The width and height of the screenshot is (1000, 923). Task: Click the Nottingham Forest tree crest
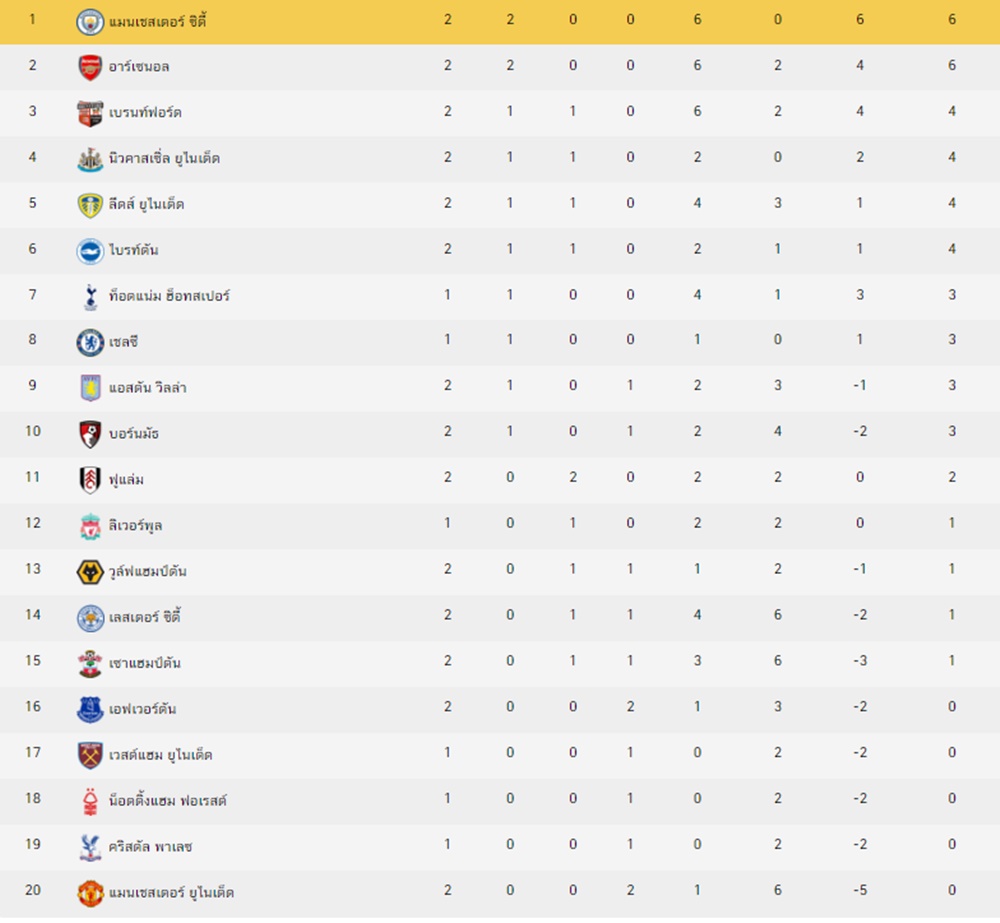click(91, 802)
